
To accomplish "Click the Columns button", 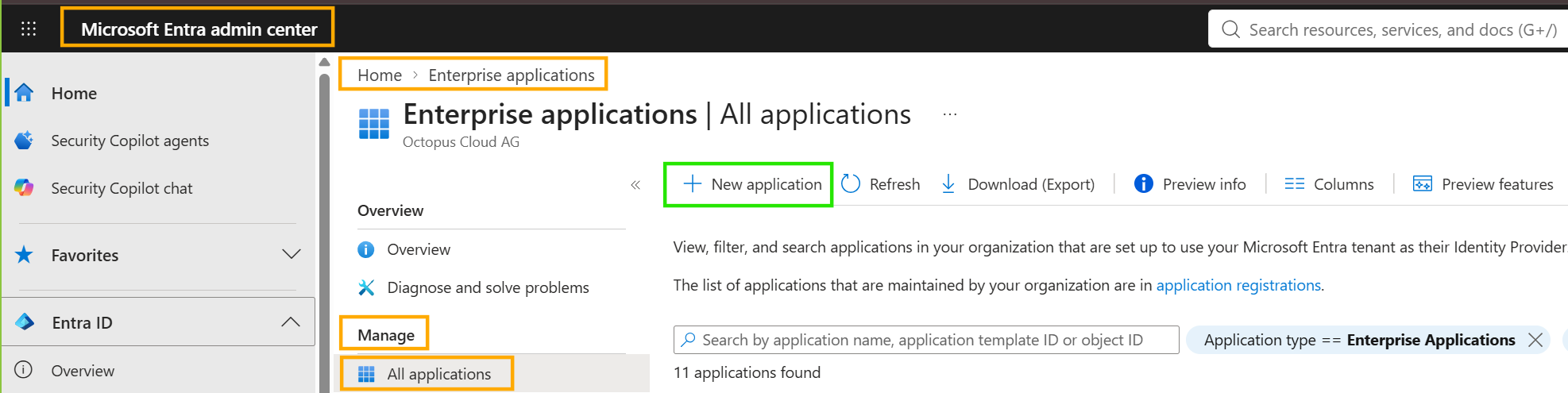I will [x=1329, y=184].
